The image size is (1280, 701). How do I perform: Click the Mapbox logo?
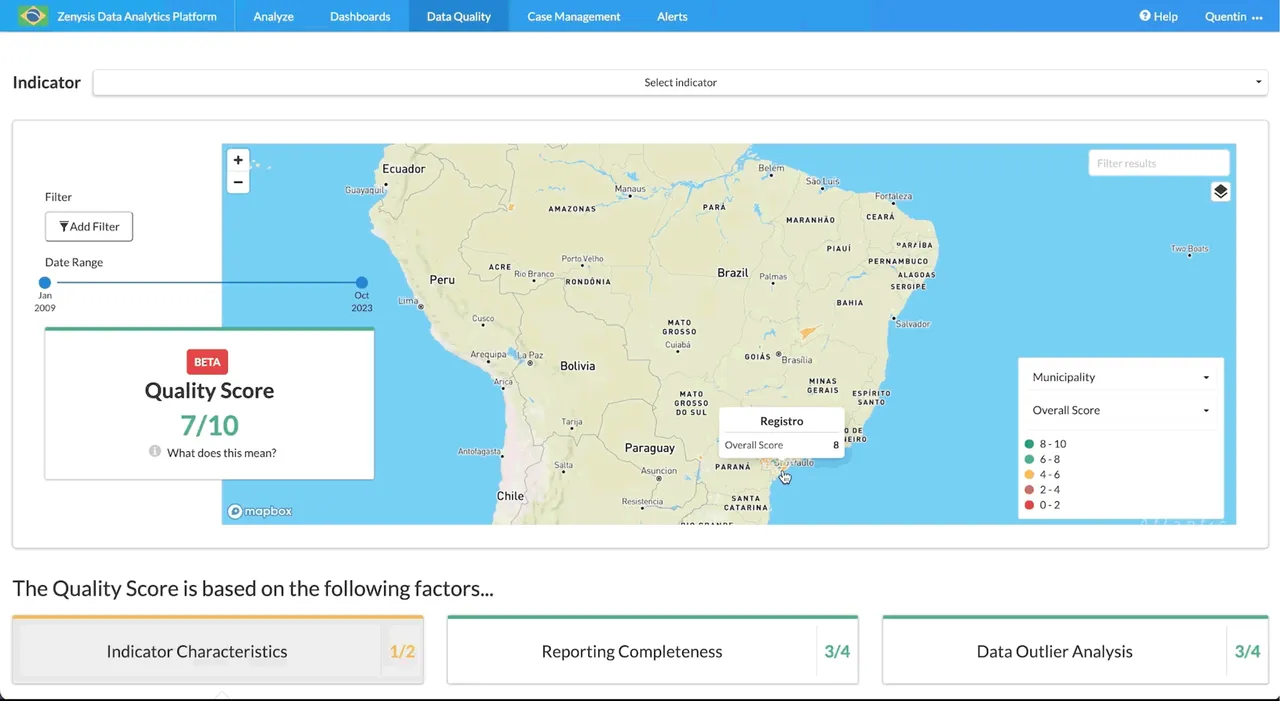click(260, 511)
